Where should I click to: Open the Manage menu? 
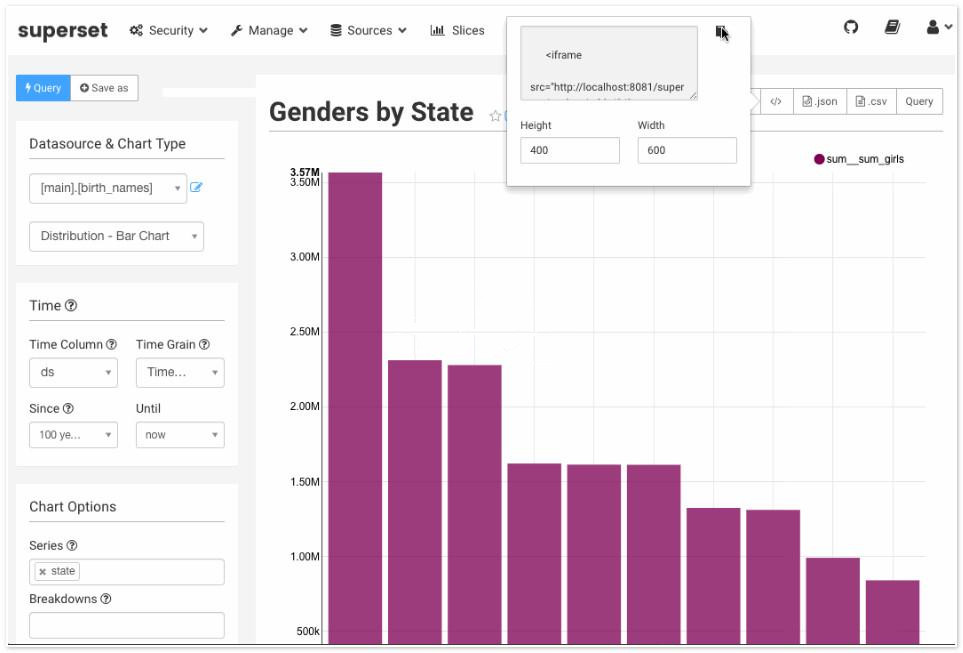pyautogui.click(x=269, y=30)
